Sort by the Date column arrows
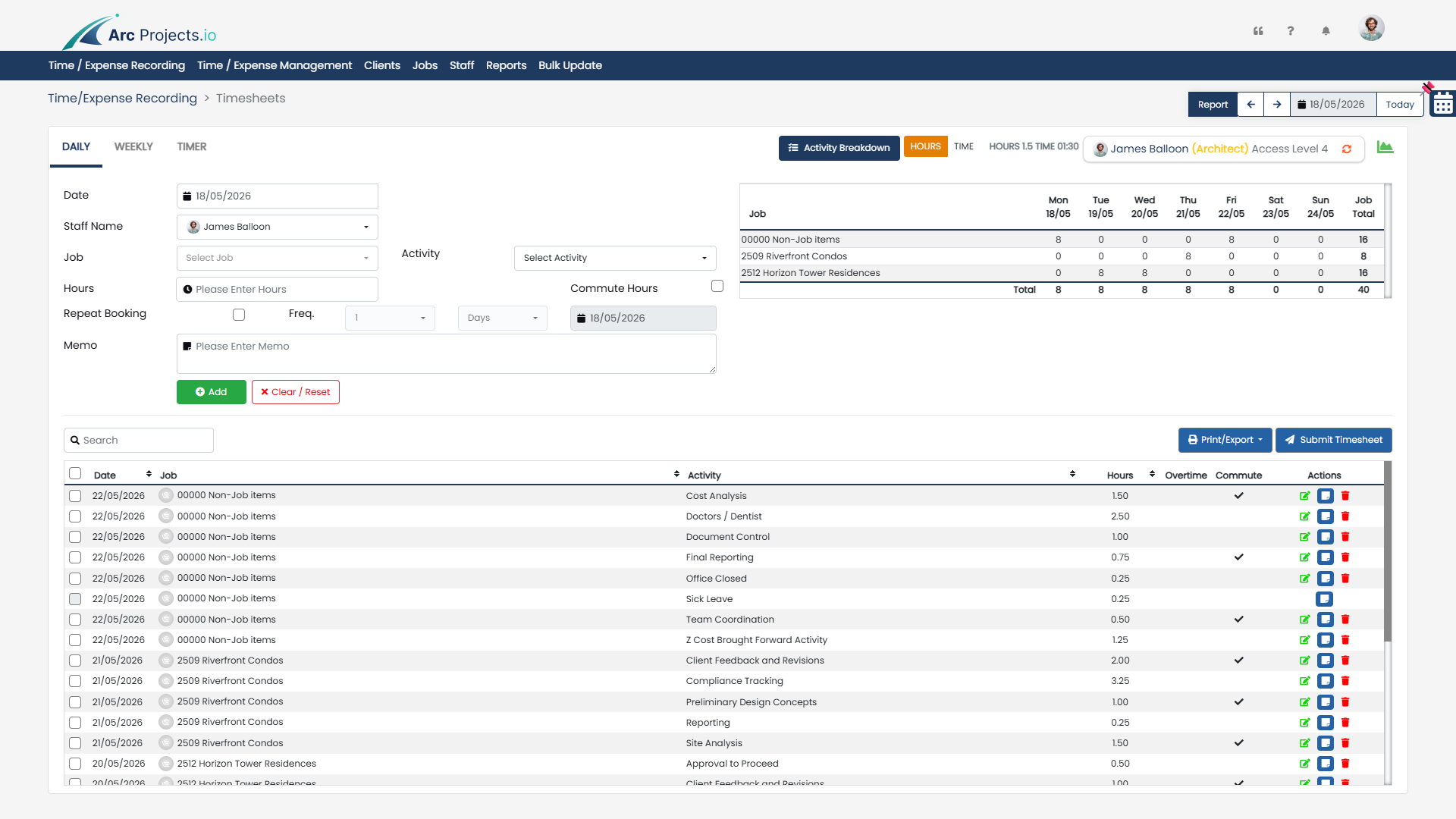This screenshot has width=1456, height=819. pos(149,474)
